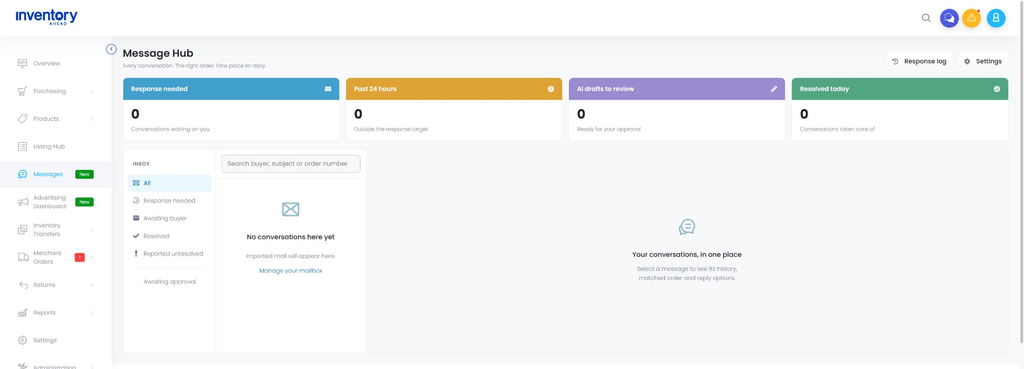Open the Message Hub Settings button
Screen dimensions: 1024x369
[x=983, y=61]
